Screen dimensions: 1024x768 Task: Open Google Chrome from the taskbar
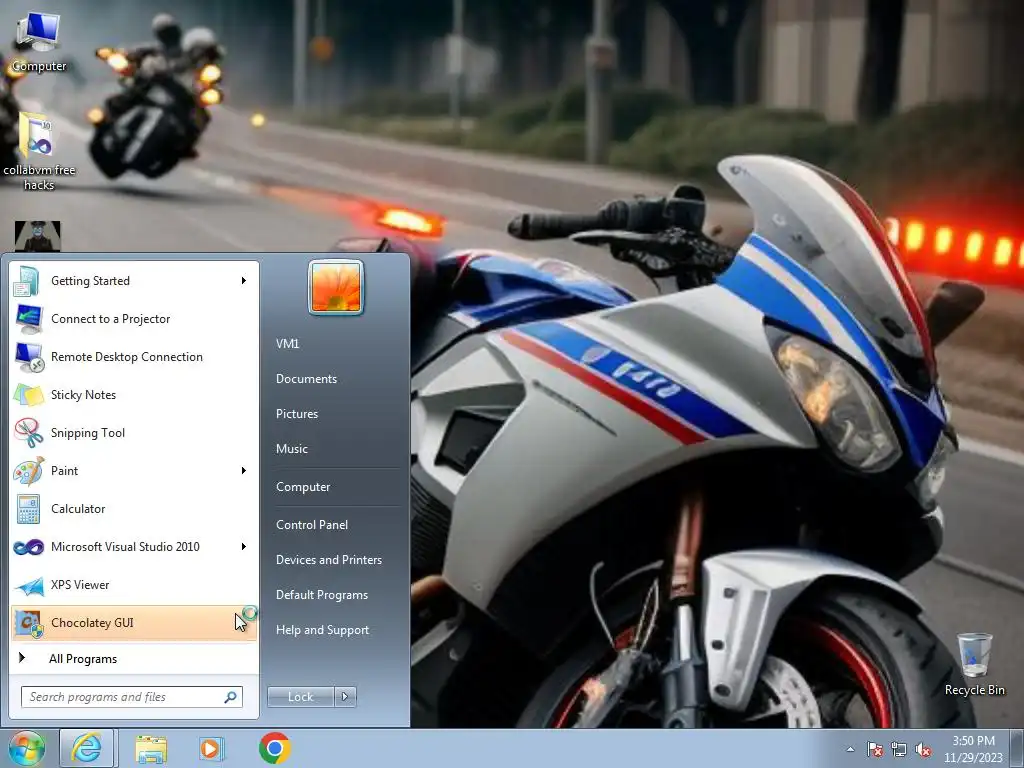(x=274, y=748)
